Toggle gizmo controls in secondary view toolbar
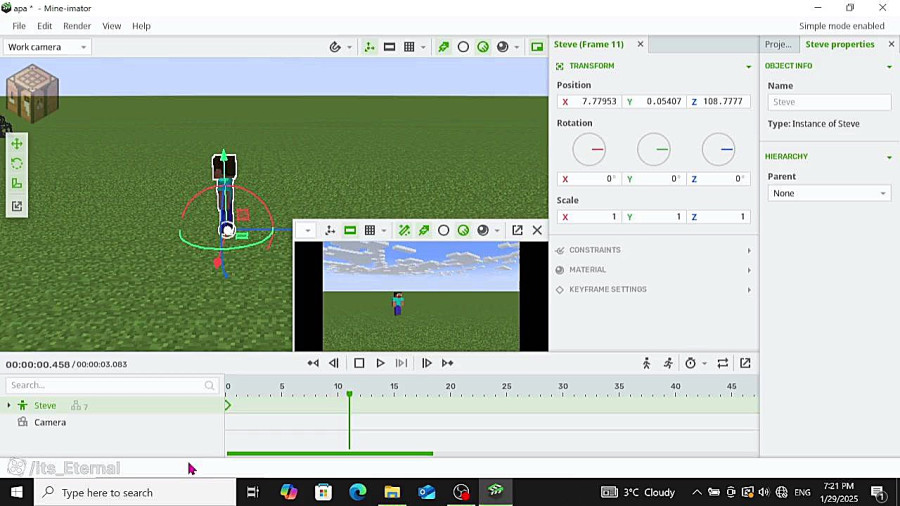Image resolution: width=900 pixels, height=506 pixels. 330,231
